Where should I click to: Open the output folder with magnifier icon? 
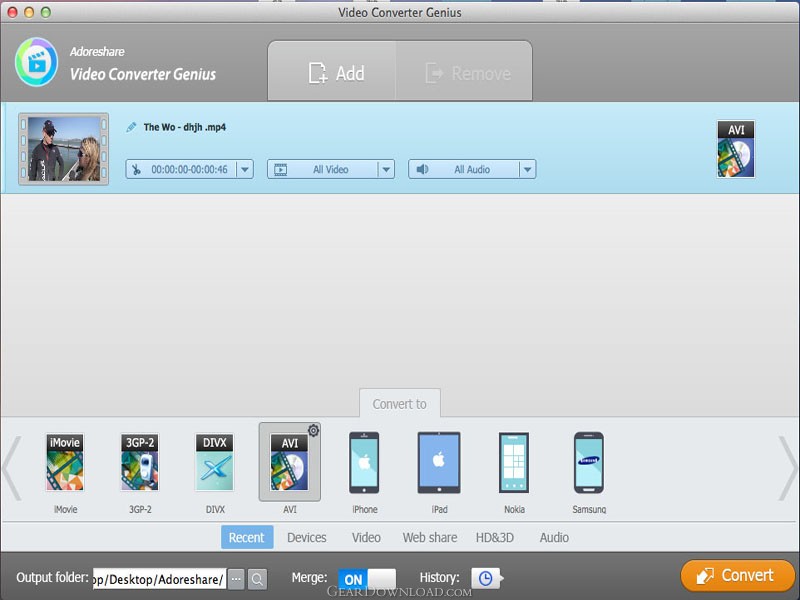tap(258, 579)
